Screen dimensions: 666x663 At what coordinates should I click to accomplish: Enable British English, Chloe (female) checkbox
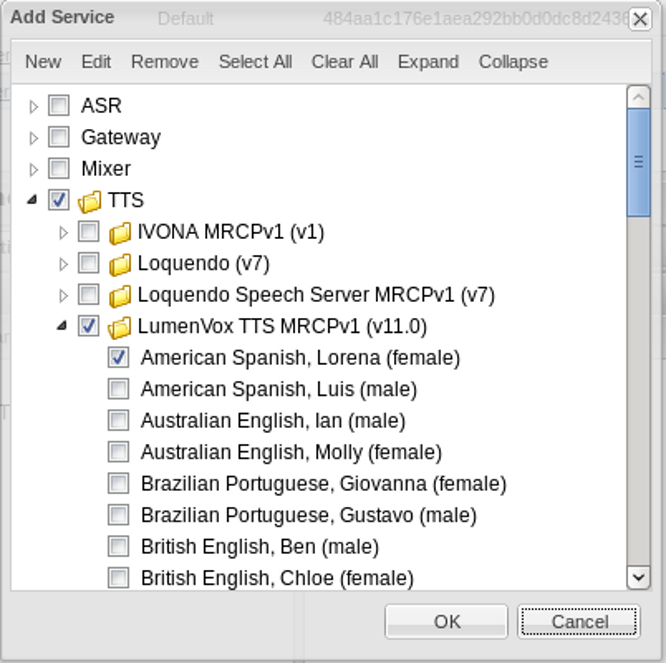(119, 578)
